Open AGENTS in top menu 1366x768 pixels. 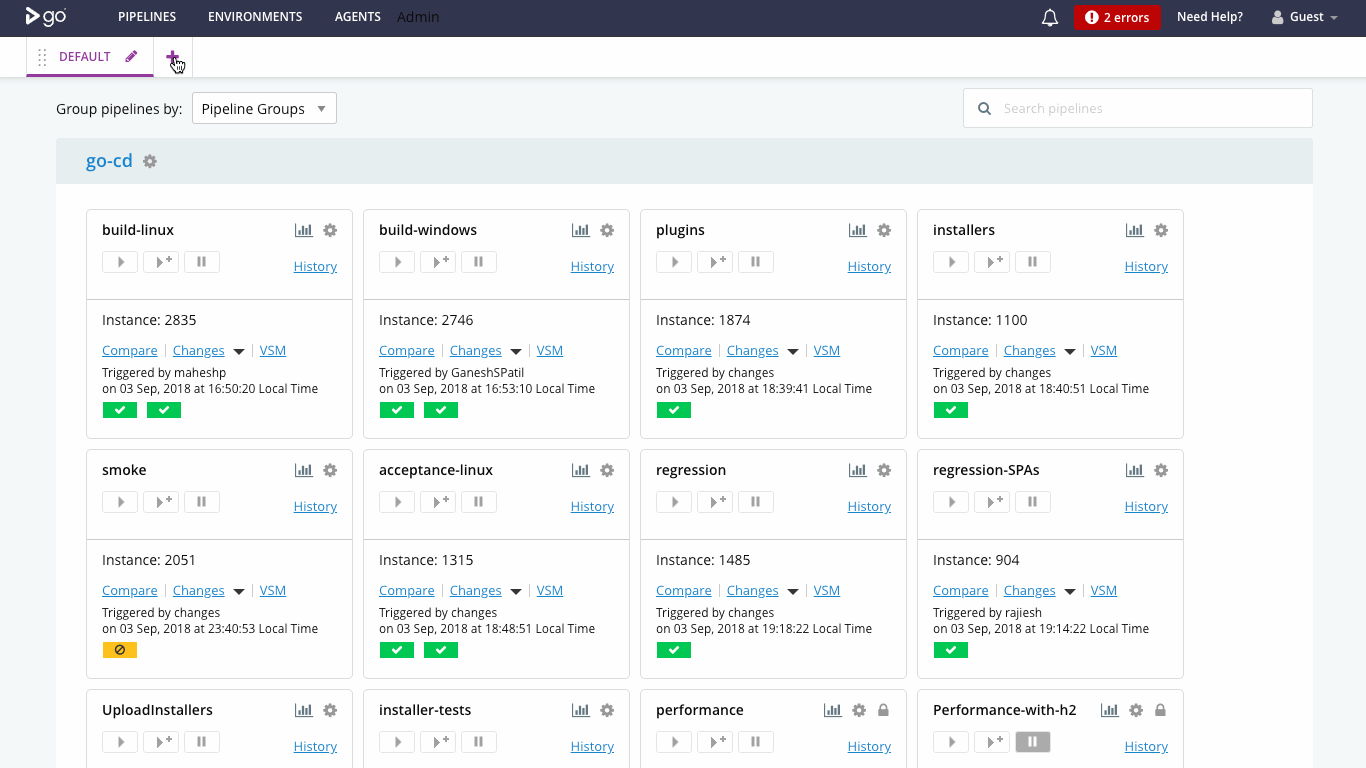357,17
